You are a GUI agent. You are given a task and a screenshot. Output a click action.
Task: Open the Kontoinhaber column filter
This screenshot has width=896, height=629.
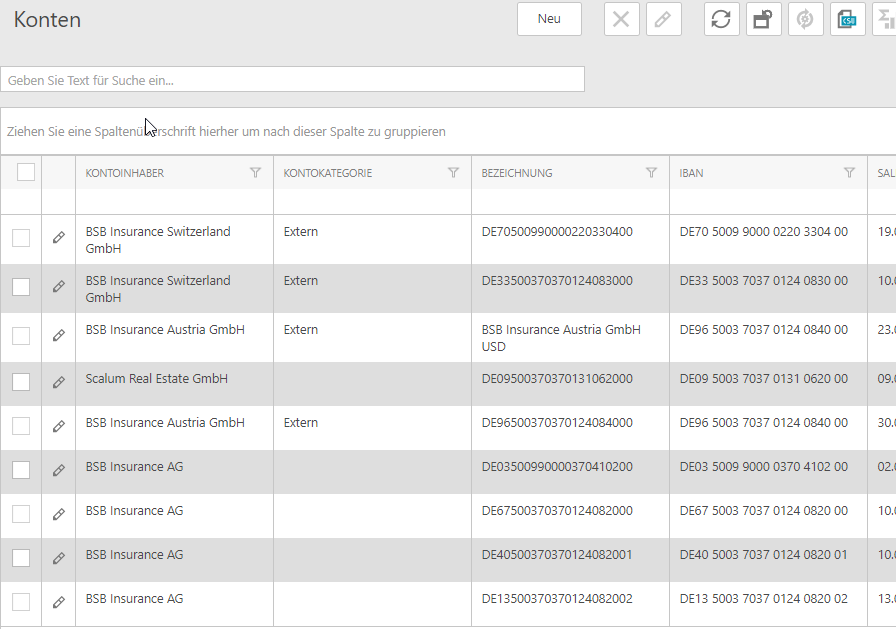point(255,173)
